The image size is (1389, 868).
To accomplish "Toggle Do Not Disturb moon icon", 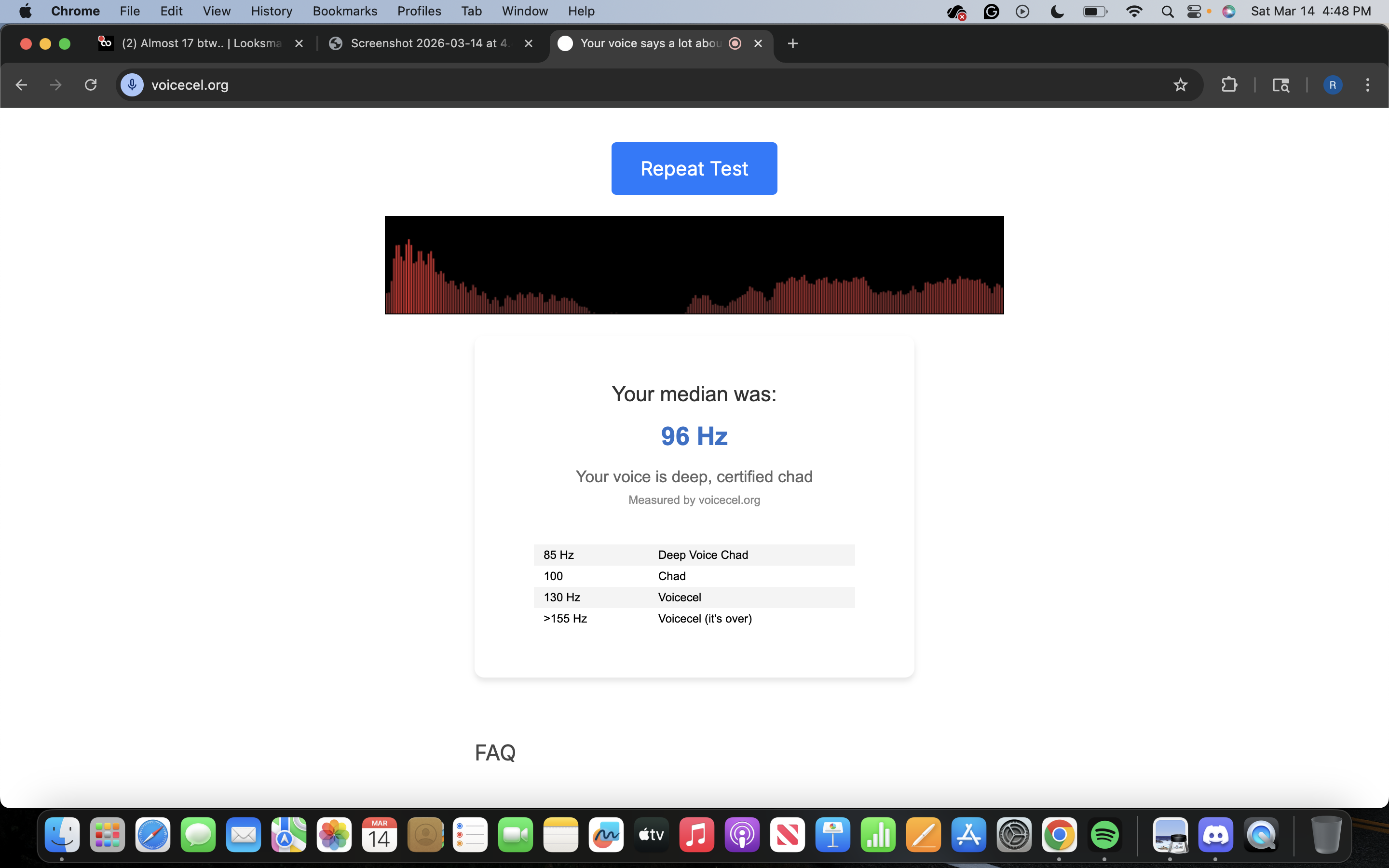I will (1057, 11).
